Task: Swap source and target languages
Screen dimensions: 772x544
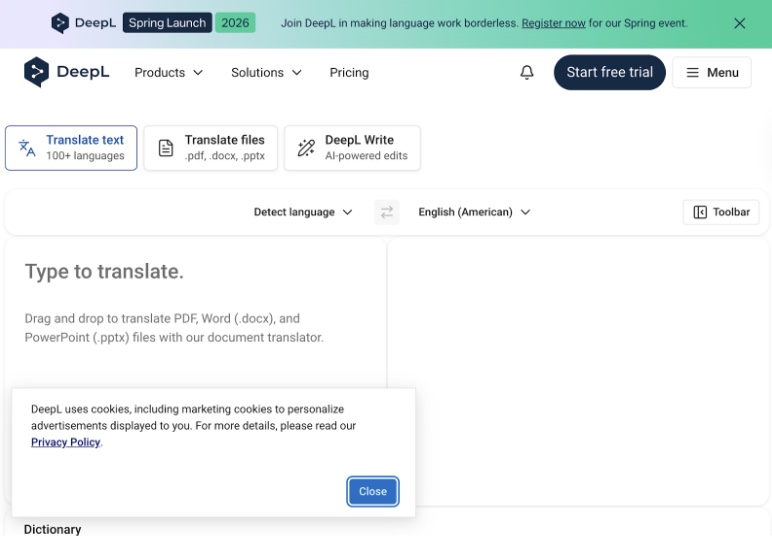Action: [387, 212]
